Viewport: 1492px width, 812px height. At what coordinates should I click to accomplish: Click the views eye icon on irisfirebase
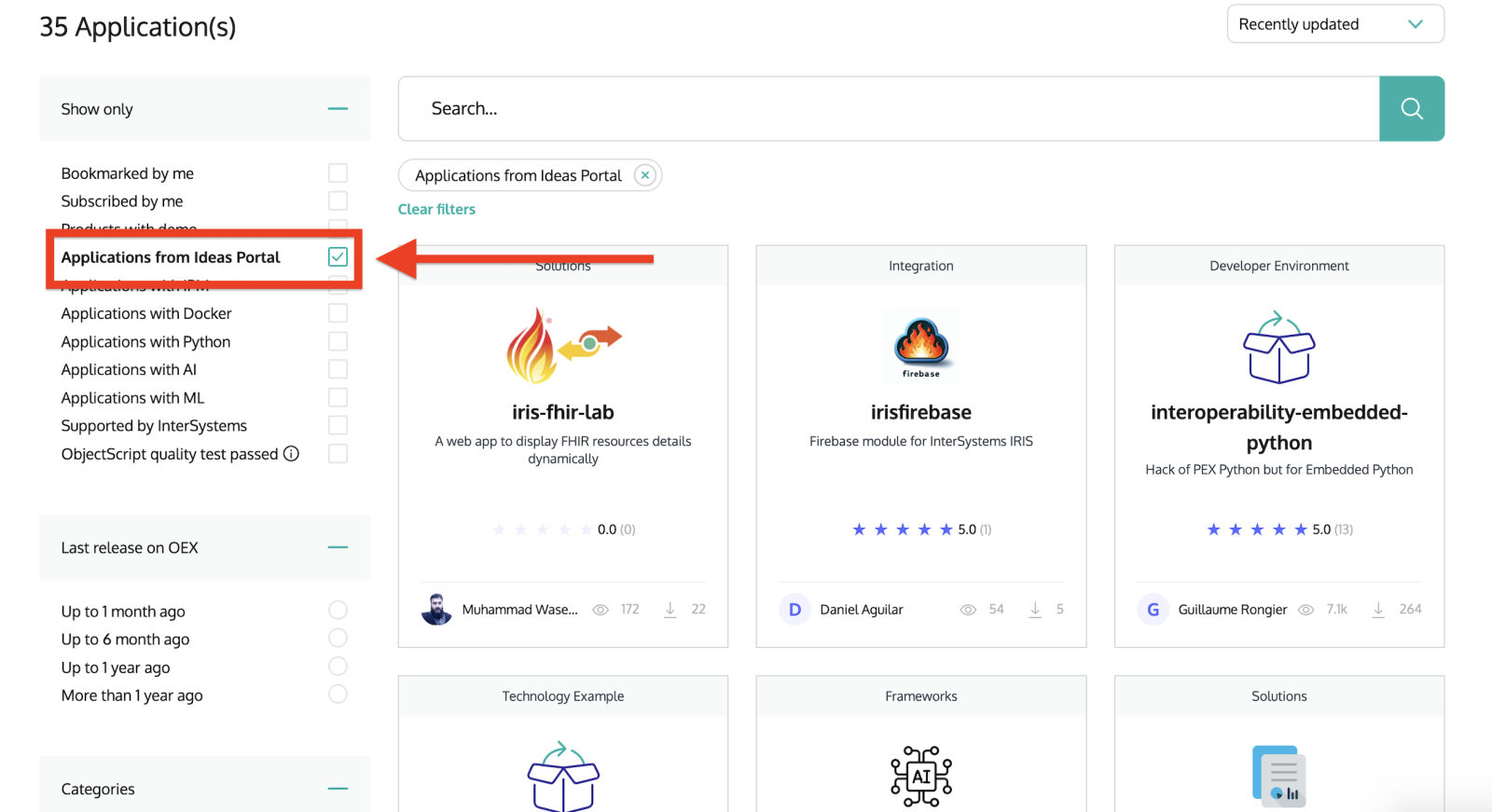click(969, 610)
